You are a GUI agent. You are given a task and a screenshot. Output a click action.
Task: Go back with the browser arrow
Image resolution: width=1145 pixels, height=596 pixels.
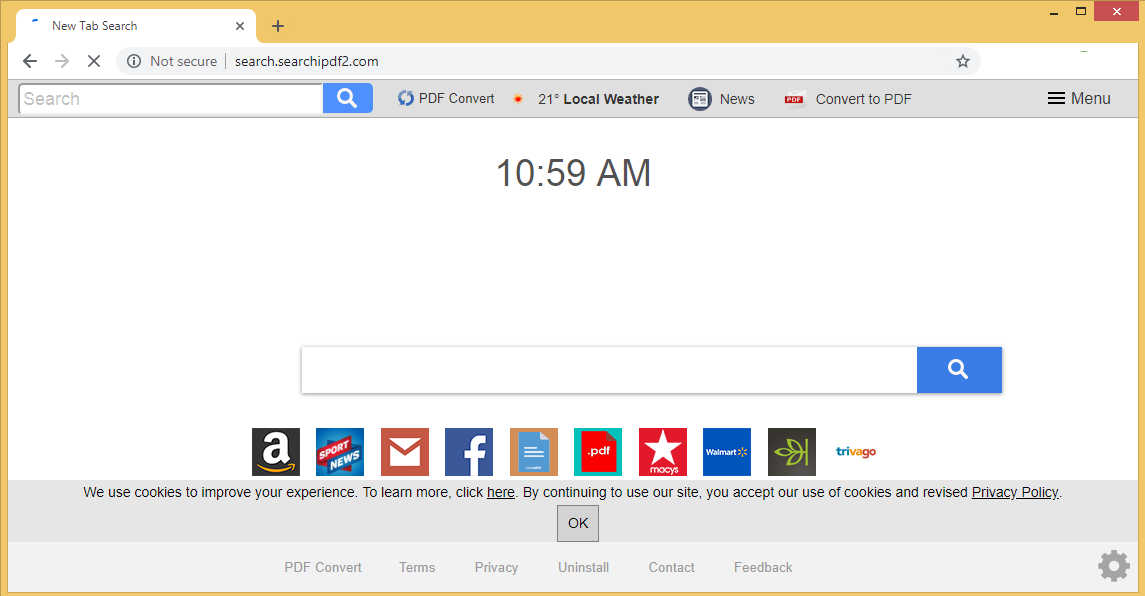[x=30, y=61]
